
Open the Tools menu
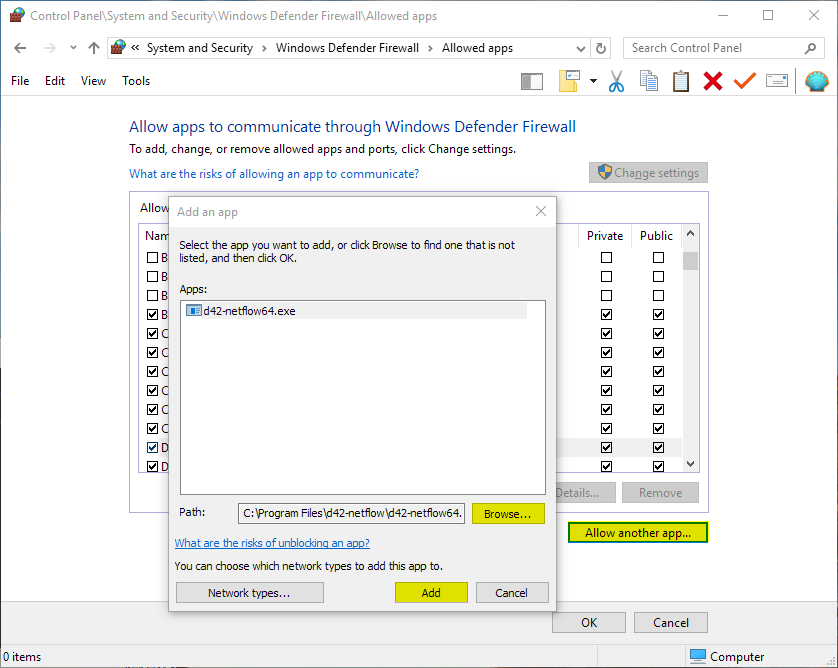pyautogui.click(x=135, y=81)
